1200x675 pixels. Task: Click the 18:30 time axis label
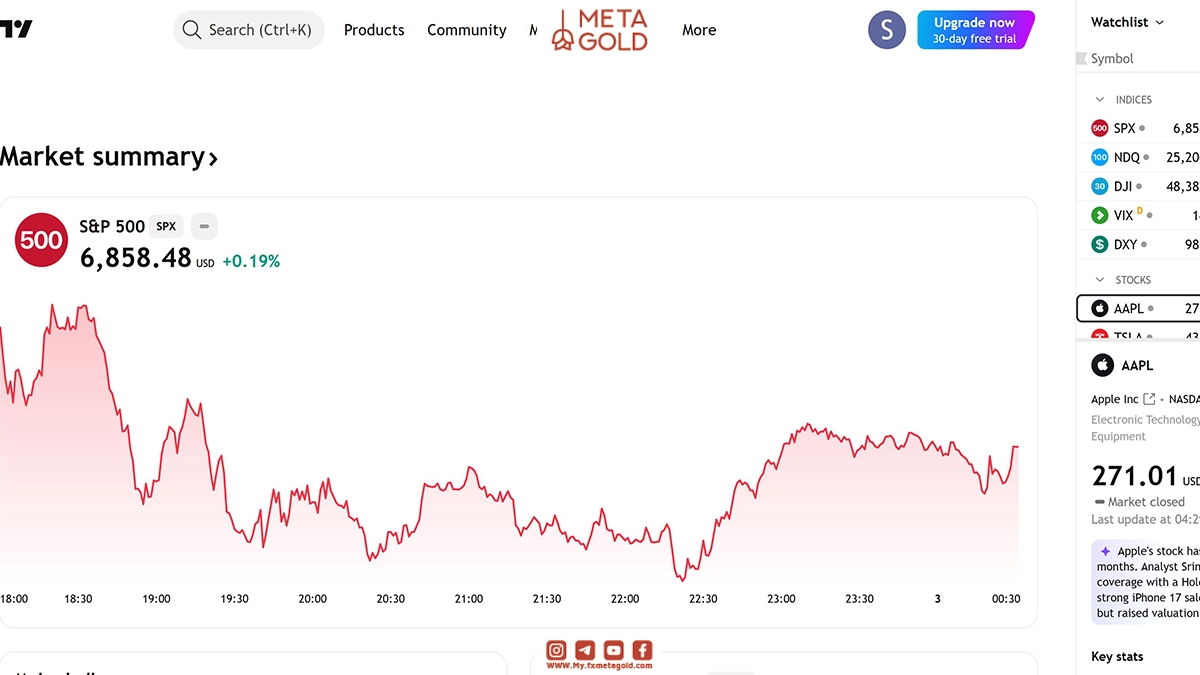(78, 599)
